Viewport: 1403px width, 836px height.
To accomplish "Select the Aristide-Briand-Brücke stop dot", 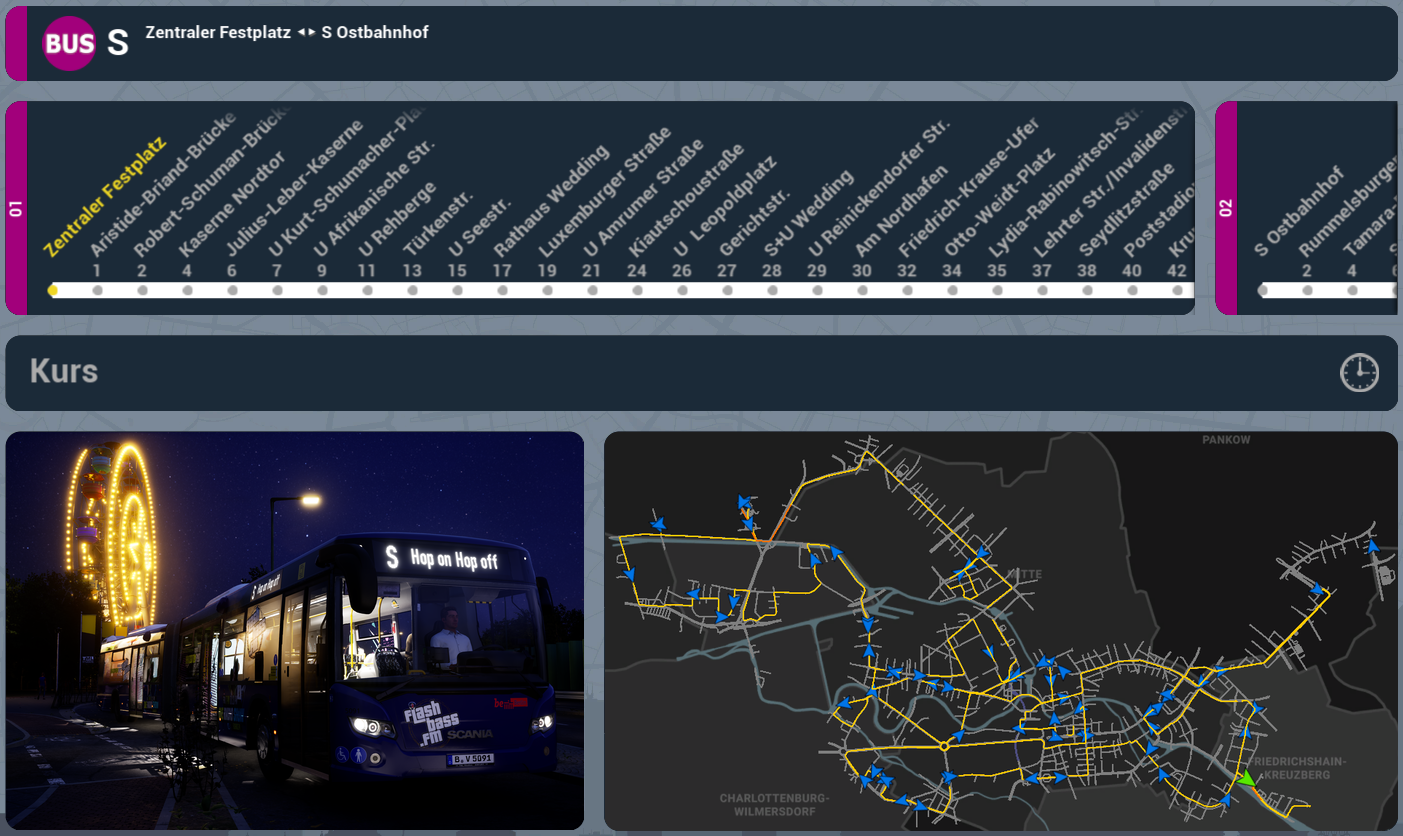I will coord(97,290).
